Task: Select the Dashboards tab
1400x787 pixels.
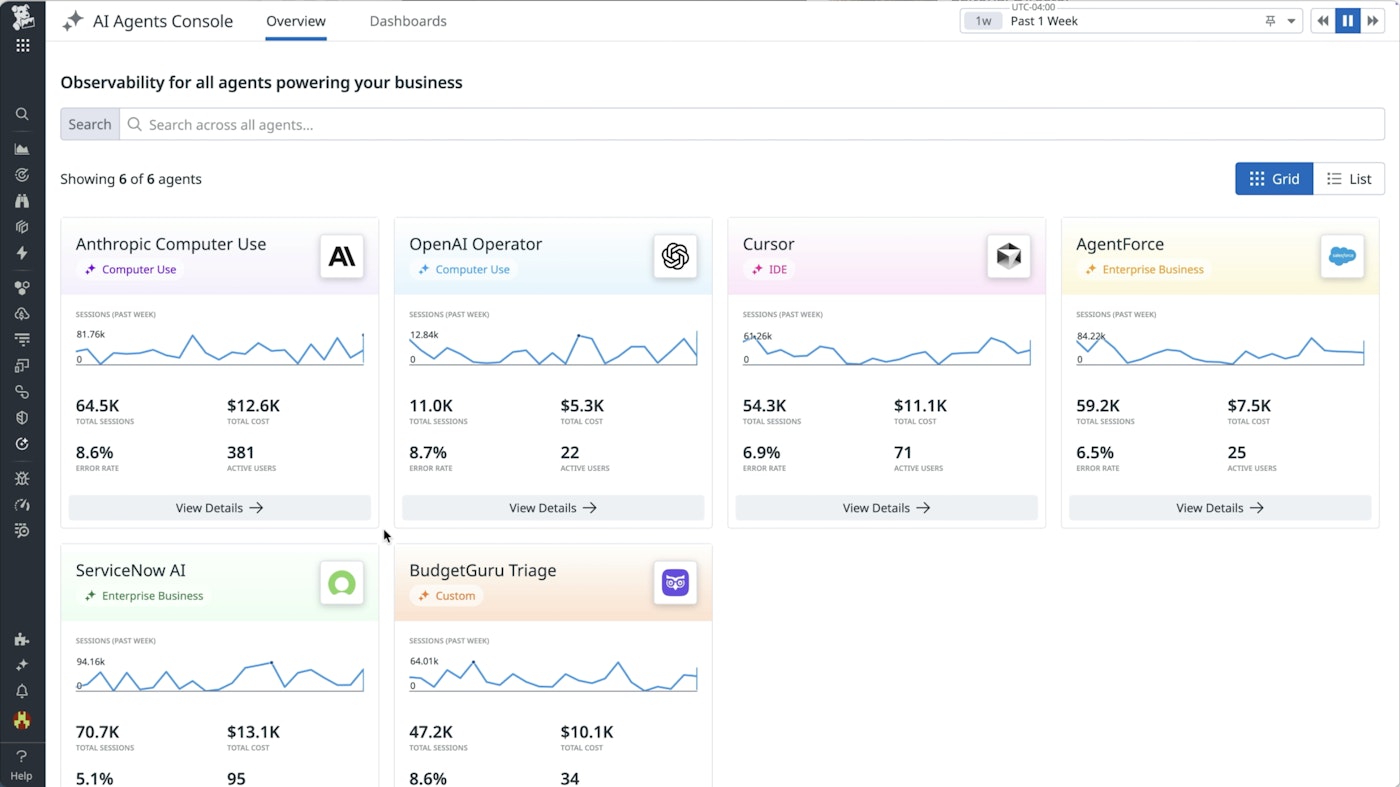Action: click(x=408, y=21)
